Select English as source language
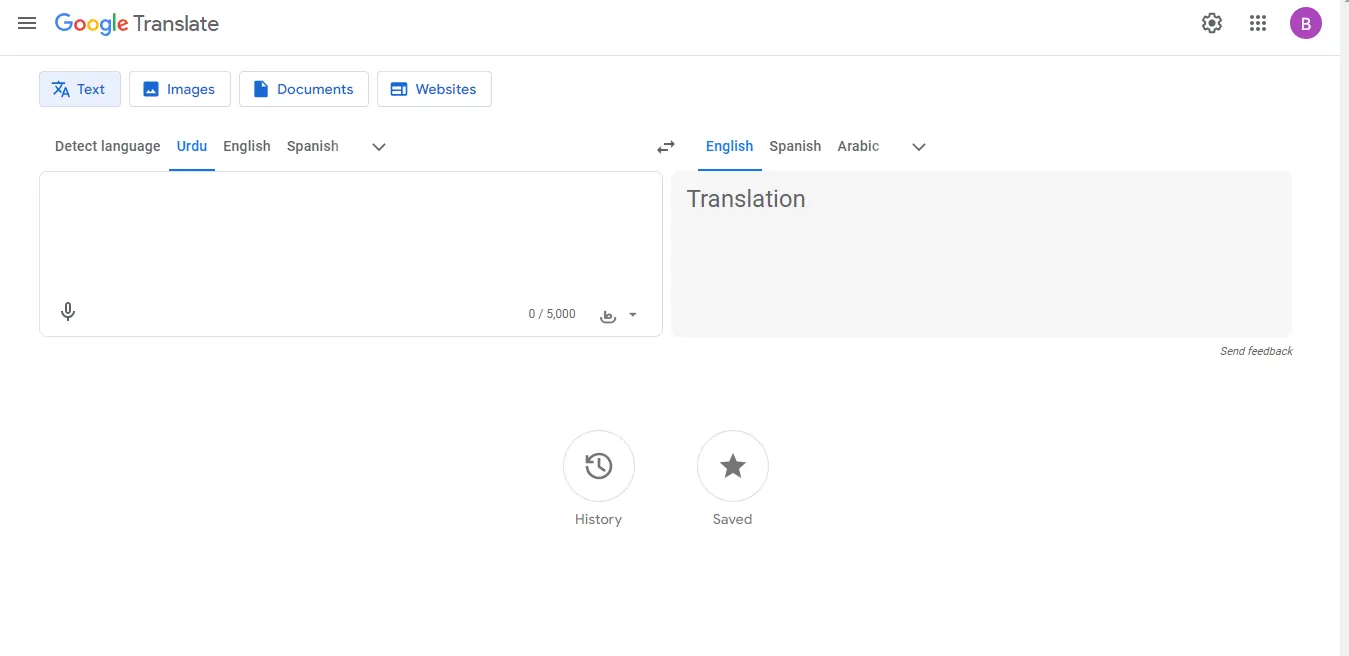1349x656 pixels. point(247,146)
